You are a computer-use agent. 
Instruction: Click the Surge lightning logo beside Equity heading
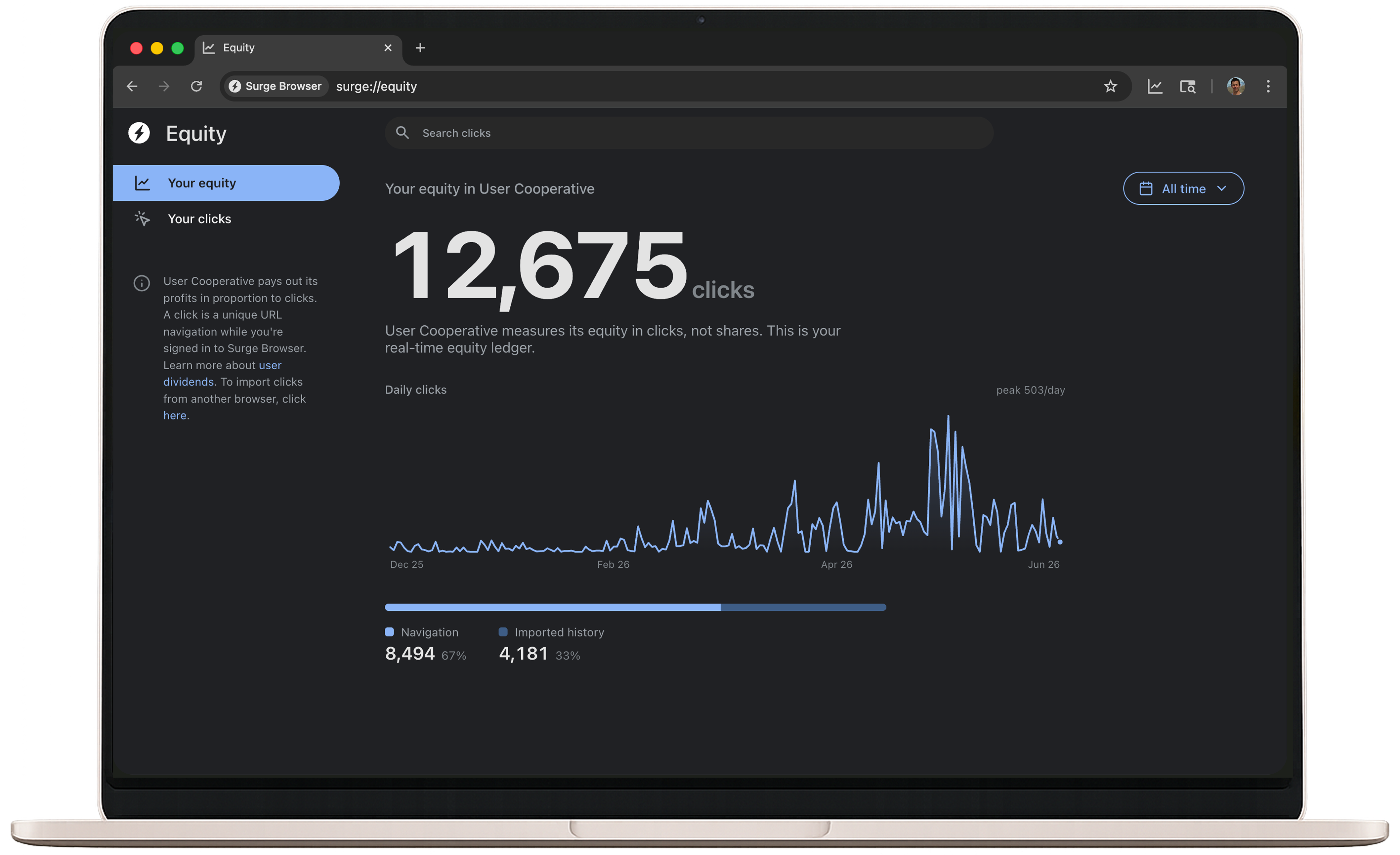tap(139, 133)
